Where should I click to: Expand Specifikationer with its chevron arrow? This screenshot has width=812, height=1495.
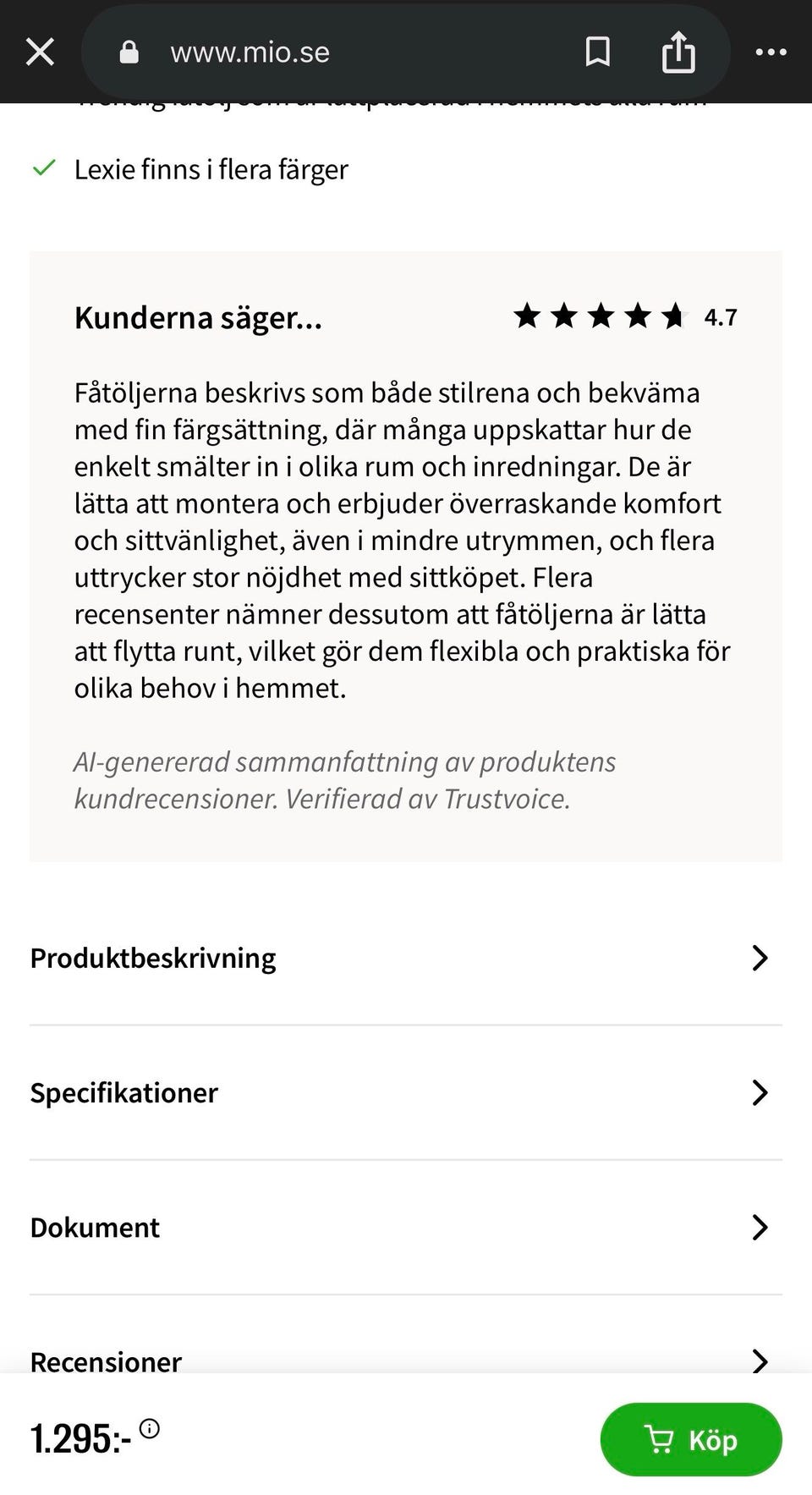click(x=760, y=1092)
